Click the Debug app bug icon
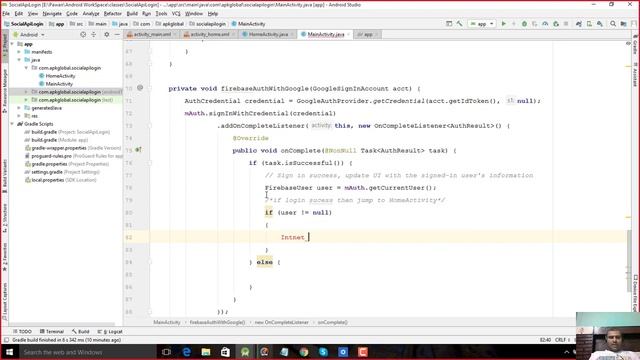The width and height of the screenshot is (640, 360). click(x=524, y=24)
